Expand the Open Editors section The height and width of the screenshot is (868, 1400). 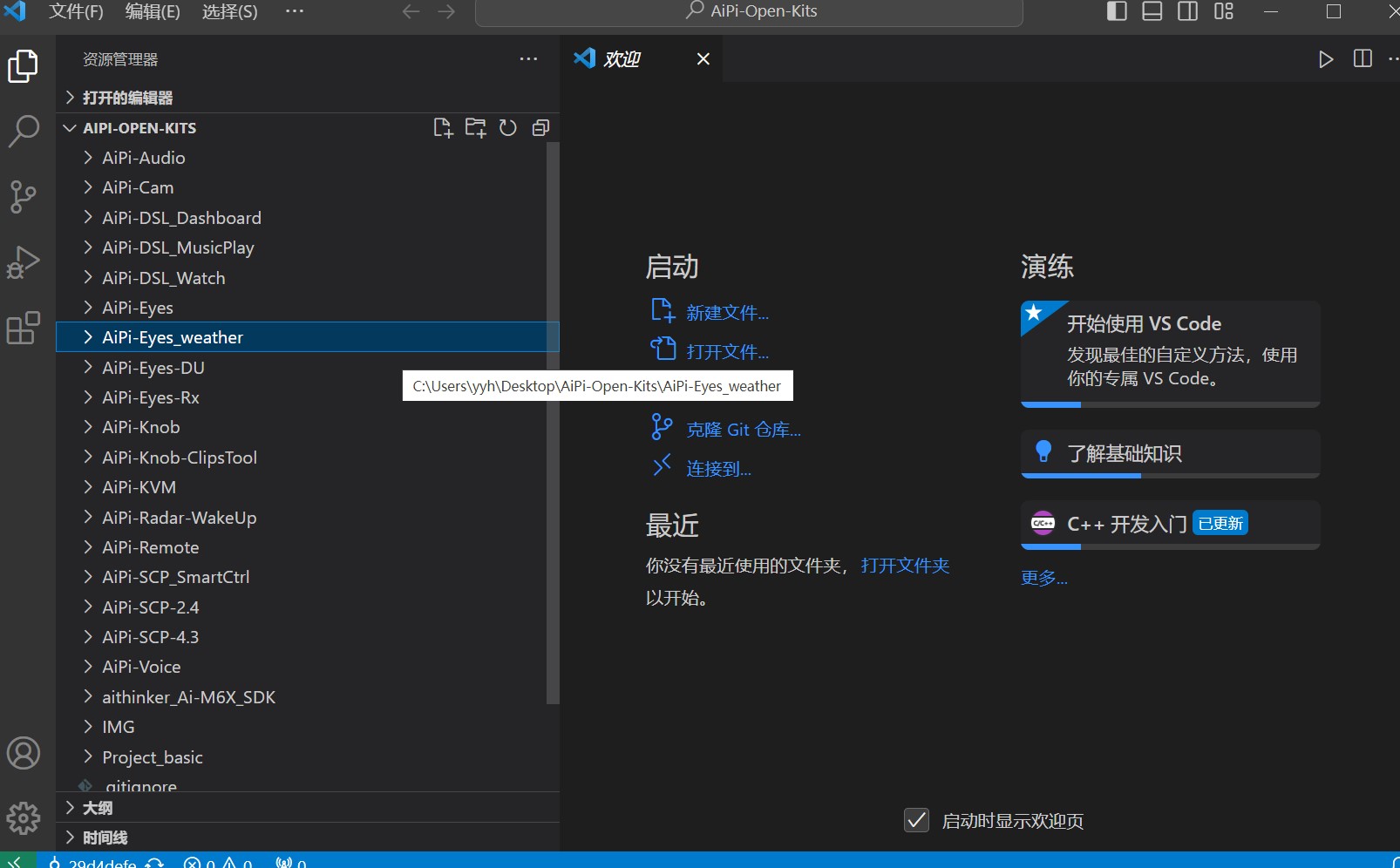pyautogui.click(x=308, y=98)
